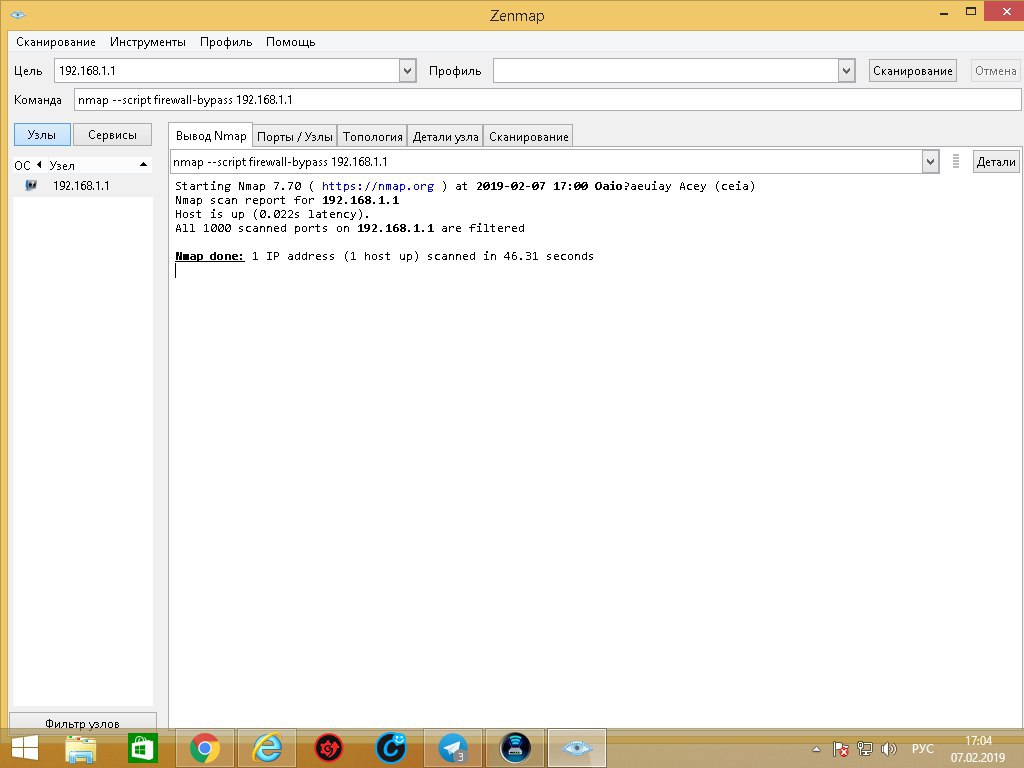Click the Цель target input field
The width and height of the screenshot is (1024, 768).
[x=227, y=71]
